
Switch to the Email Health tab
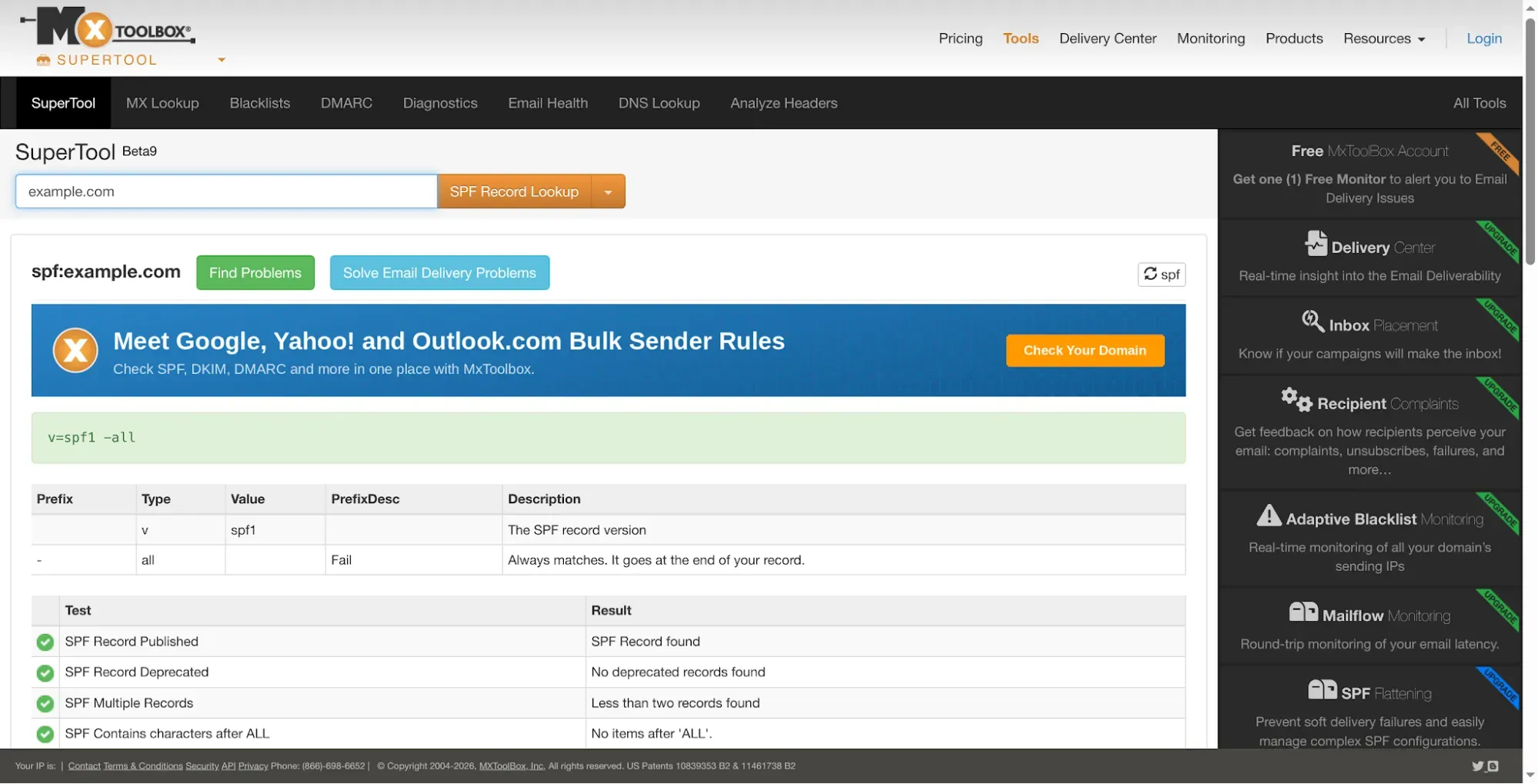[548, 103]
